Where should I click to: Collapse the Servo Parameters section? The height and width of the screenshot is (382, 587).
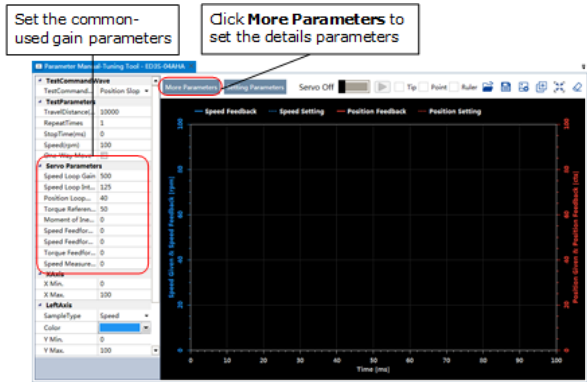click(x=40, y=166)
